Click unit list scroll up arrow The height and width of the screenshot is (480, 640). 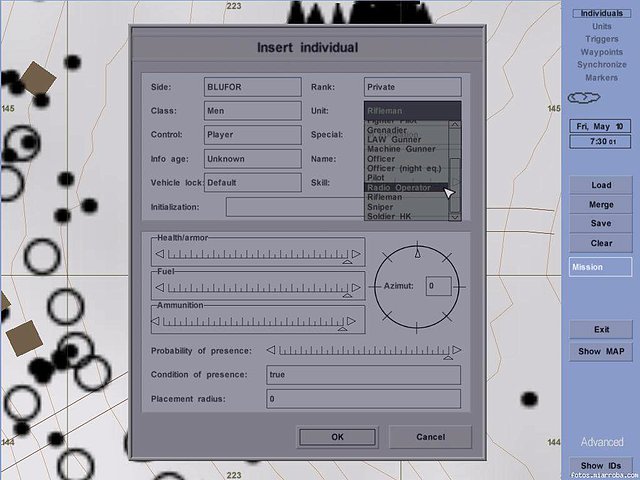tap(455, 124)
